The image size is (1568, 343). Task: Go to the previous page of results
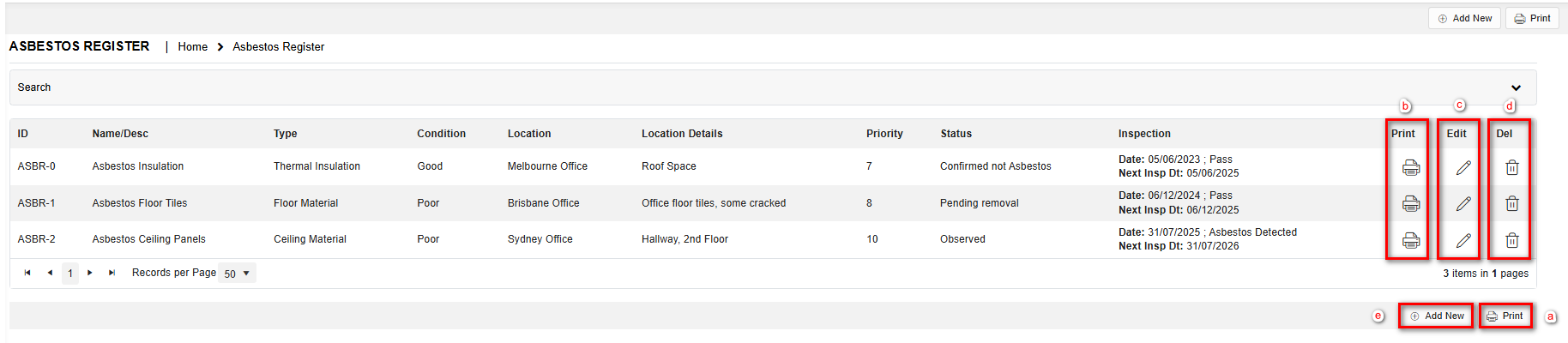50,273
